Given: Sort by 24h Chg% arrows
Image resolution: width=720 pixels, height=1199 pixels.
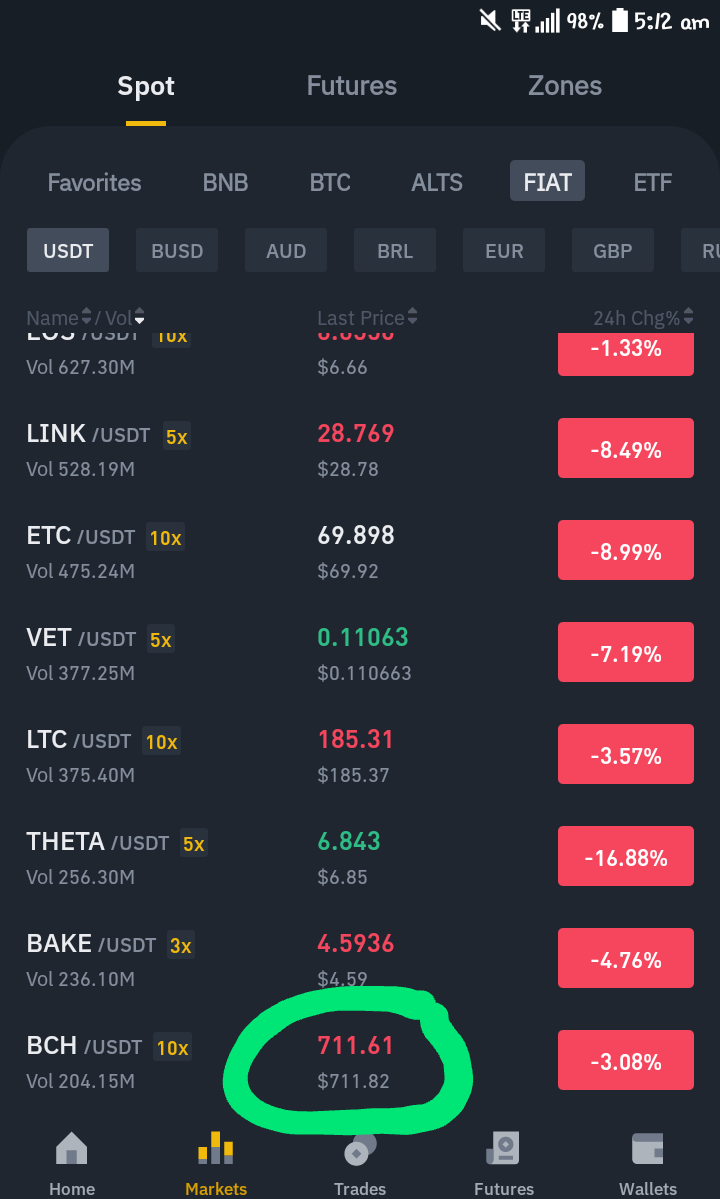Looking at the screenshot, I should click(x=689, y=316).
